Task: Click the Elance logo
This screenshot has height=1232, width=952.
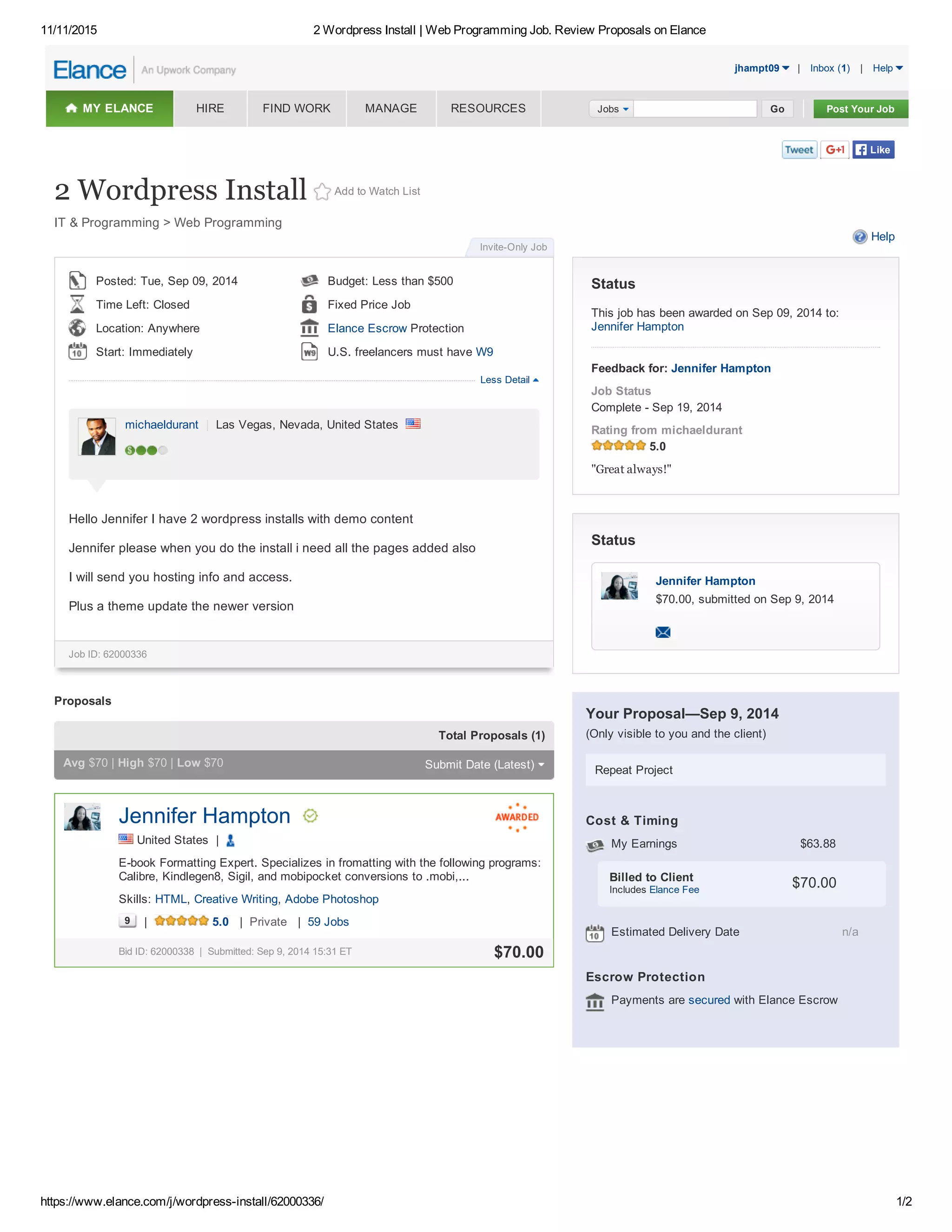Action: (x=90, y=70)
